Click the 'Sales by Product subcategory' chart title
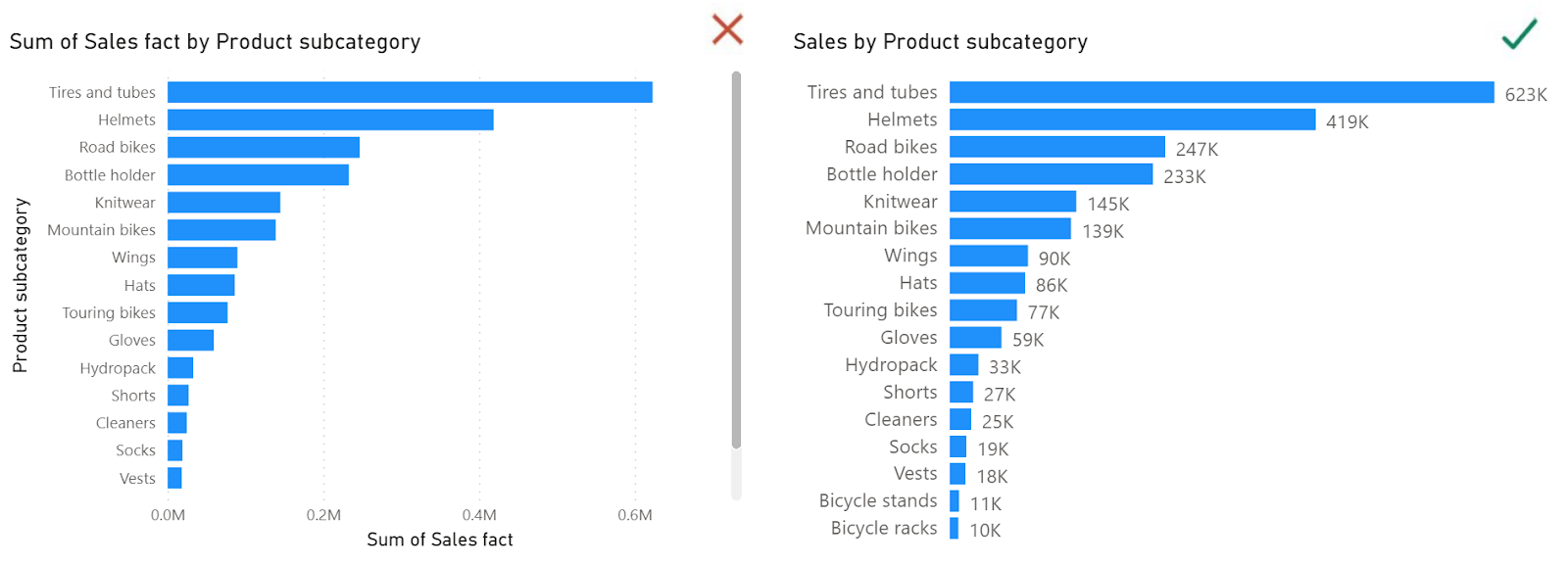 coord(940,42)
